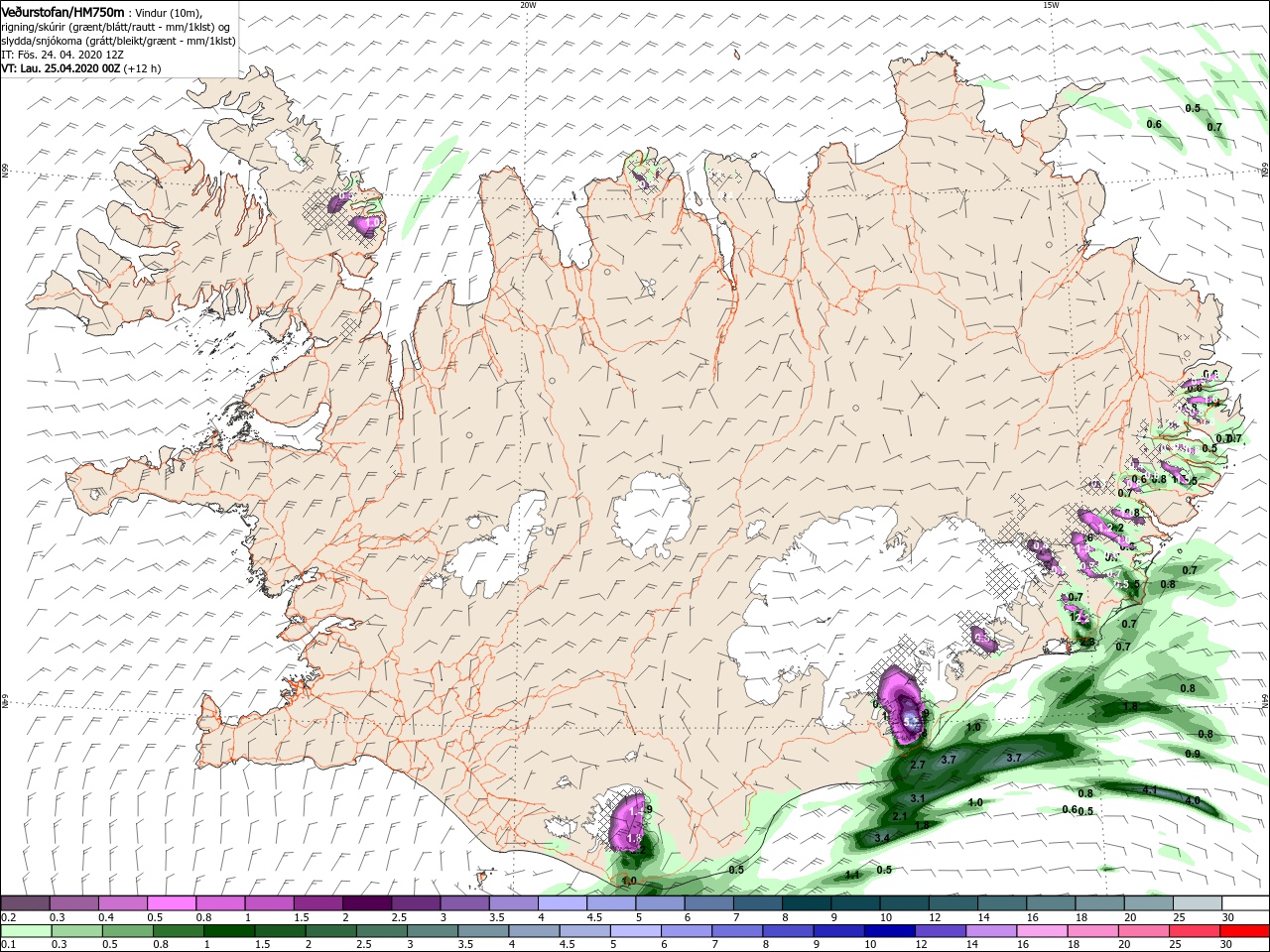Click the valid time 'VT: Lau. 25.04.2020 00Z'
This screenshot has height=952, width=1270.
62,68
